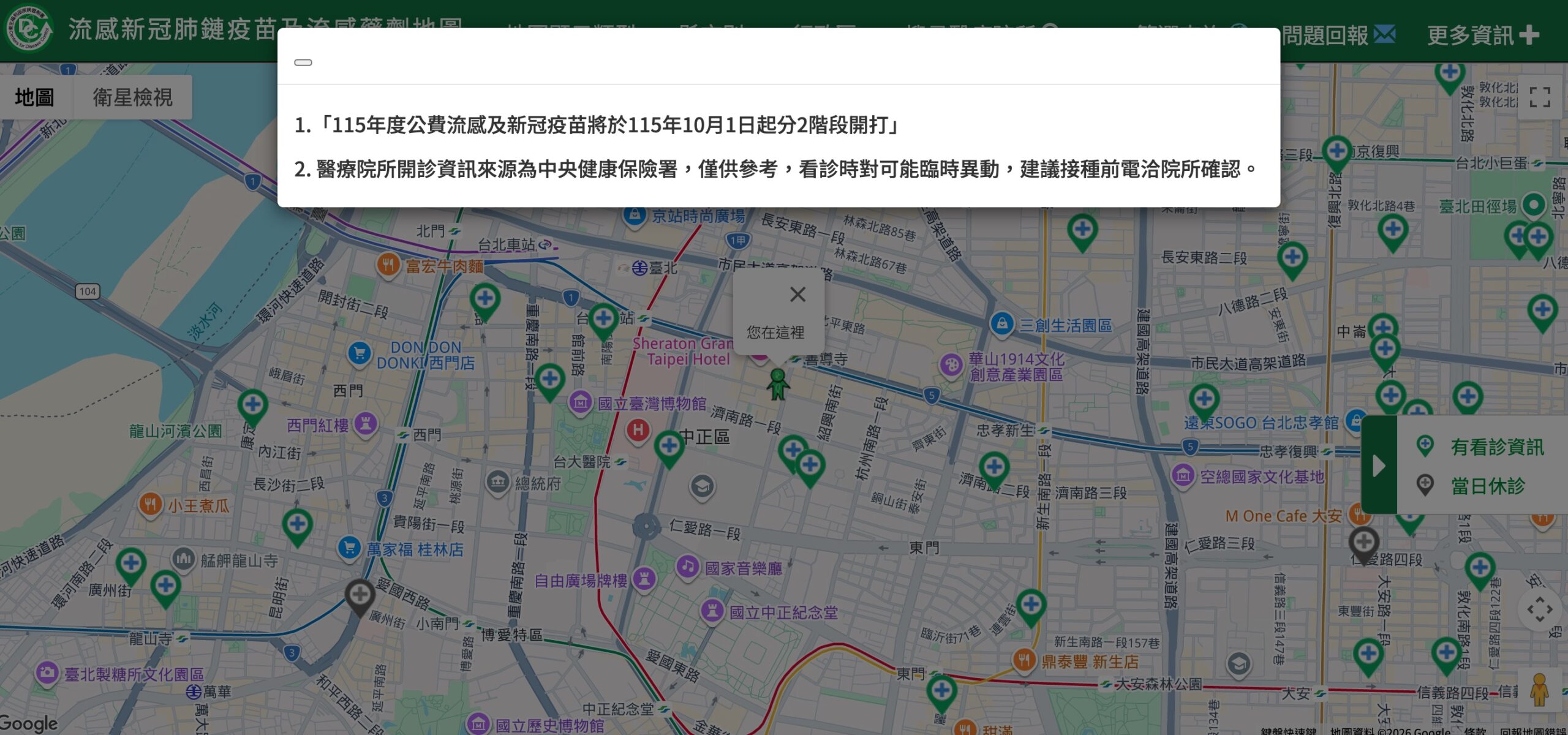Switch to the 地圖 map view
The image size is (1568, 735).
coord(35,97)
